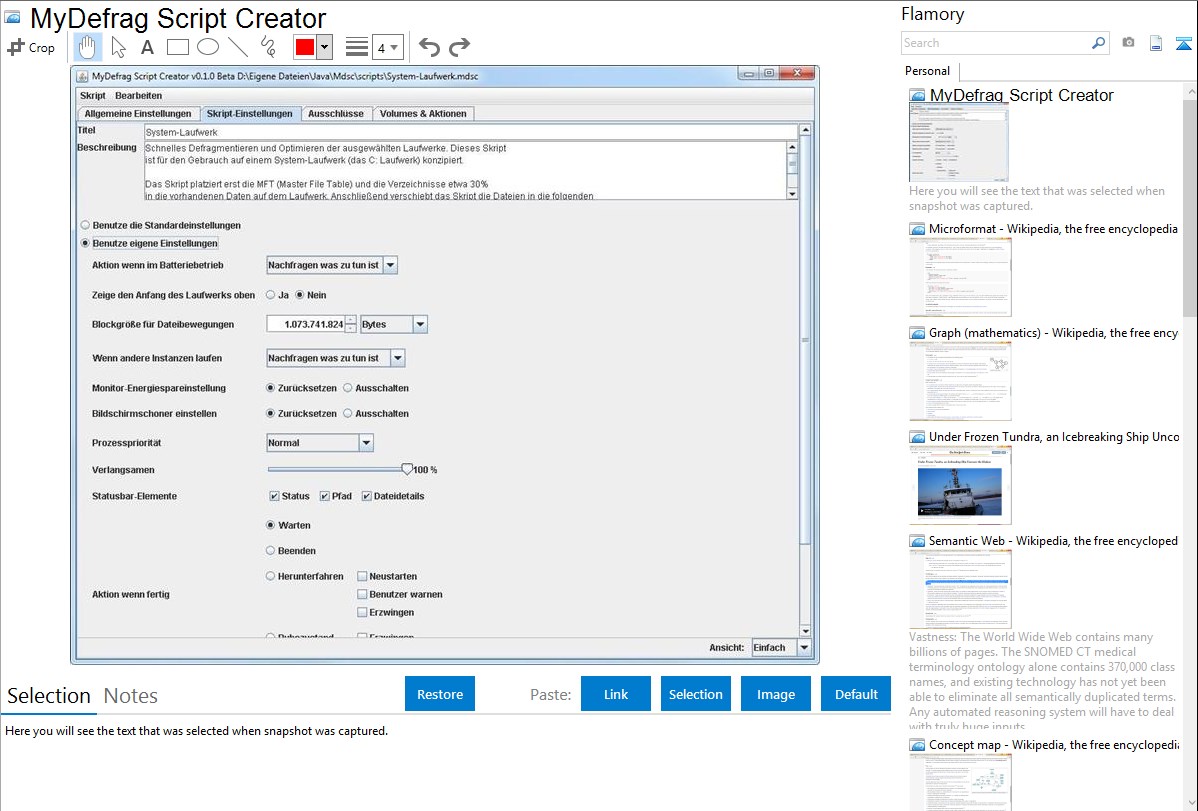Choose the straight line tool
Viewport: 1198px width, 811px height.
(238, 47)
